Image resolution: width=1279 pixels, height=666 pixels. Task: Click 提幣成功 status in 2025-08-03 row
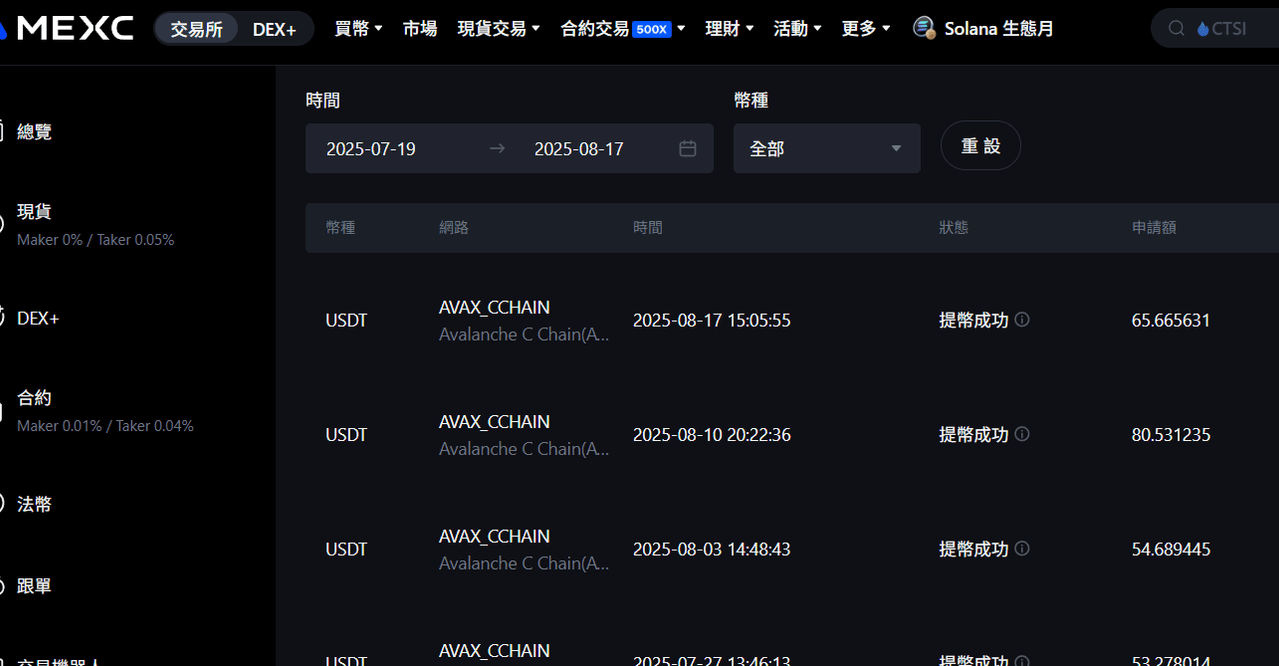tap(974, 548)
